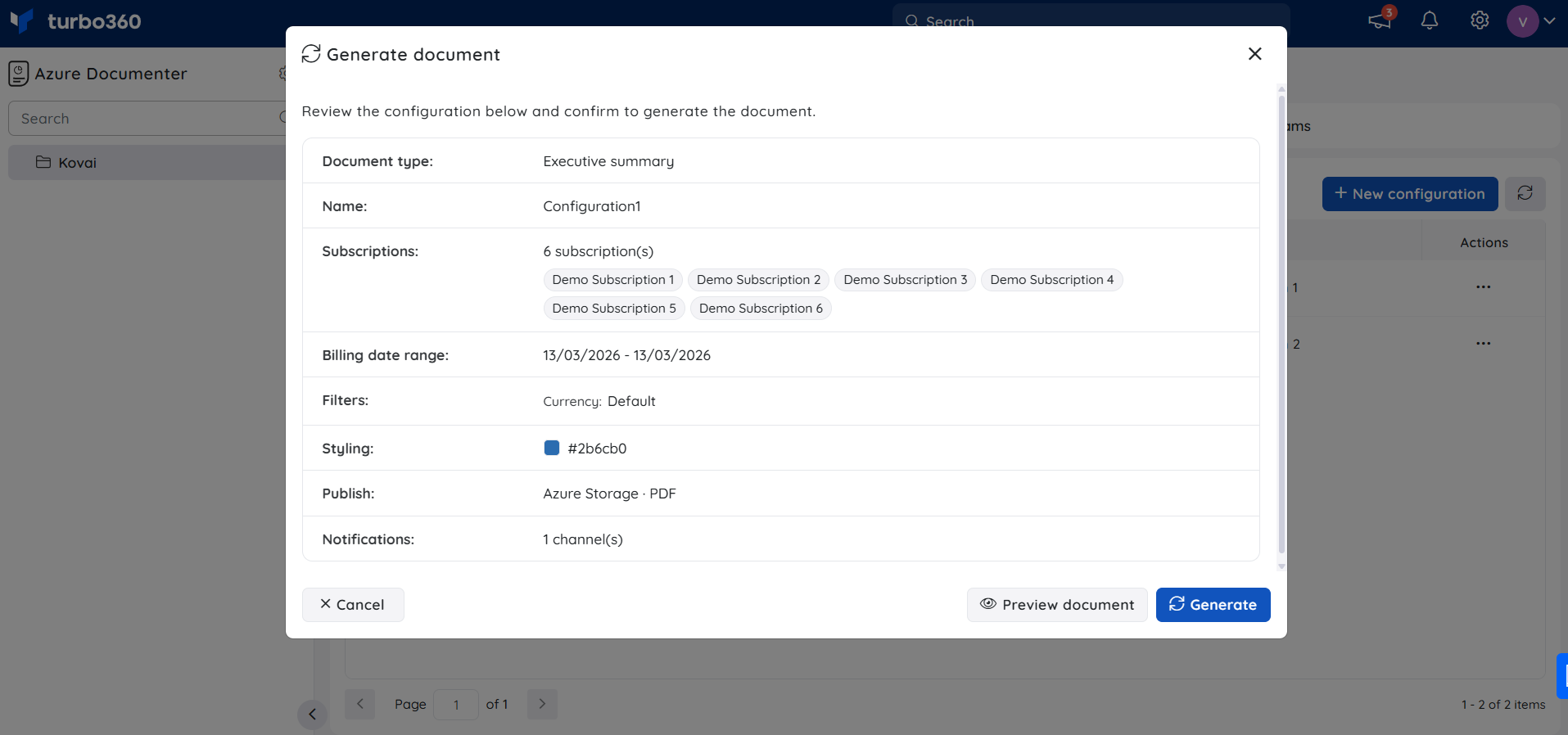Go to the next page
The image size is (1568, 735).
[542, 704]
